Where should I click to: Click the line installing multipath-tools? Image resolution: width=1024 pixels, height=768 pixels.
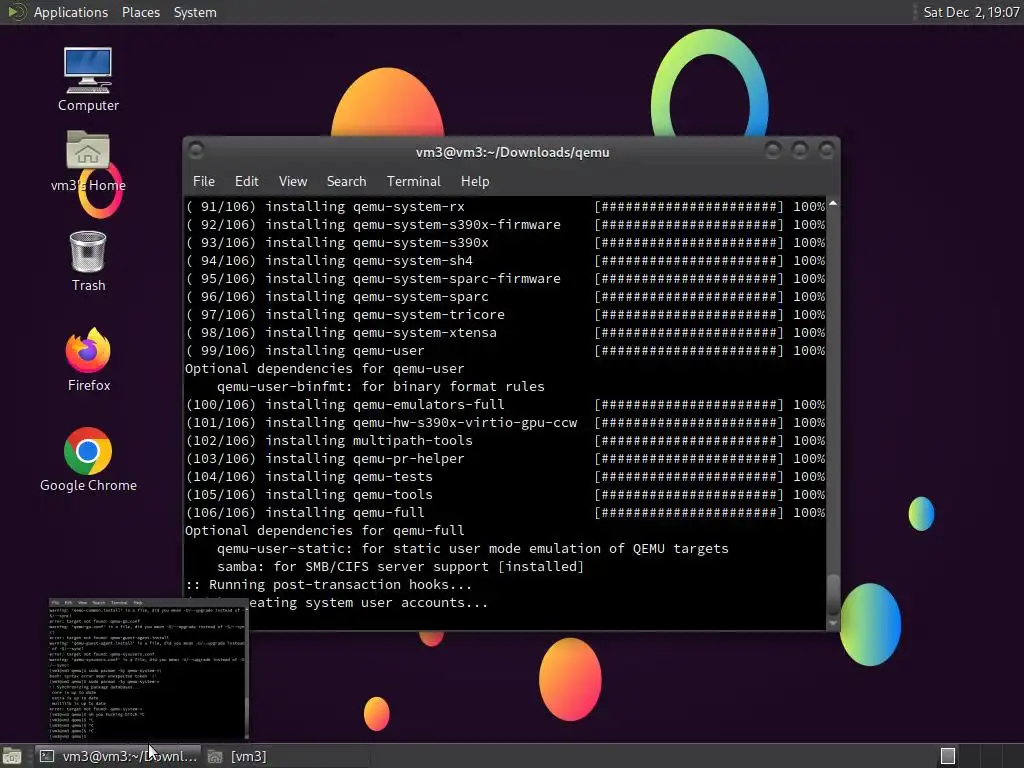tap(505, 441)
